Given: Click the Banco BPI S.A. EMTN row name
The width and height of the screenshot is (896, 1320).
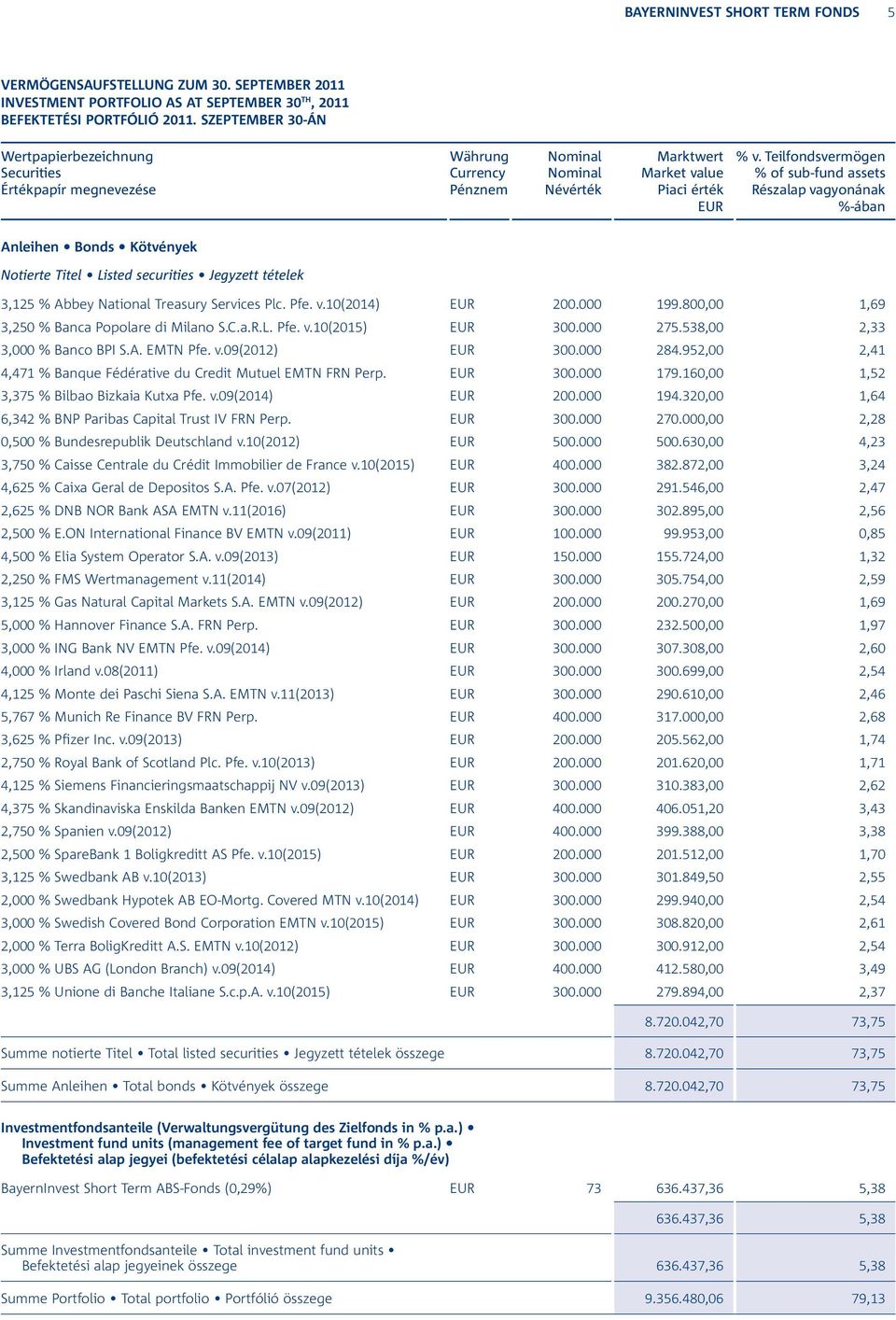Looking at the screenshot, I should coord(139,350).
